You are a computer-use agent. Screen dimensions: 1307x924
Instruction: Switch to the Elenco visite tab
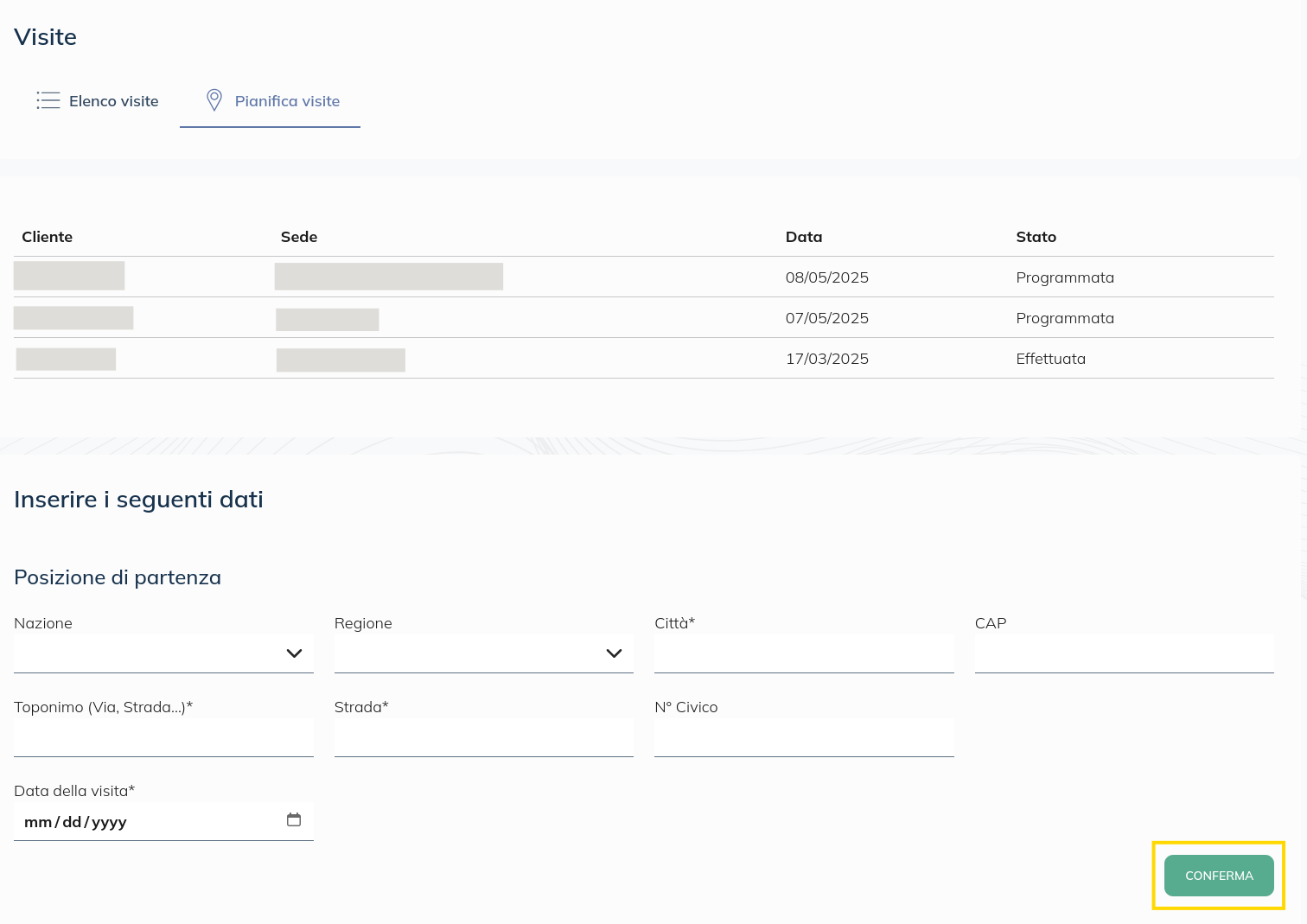coord(113,101)
